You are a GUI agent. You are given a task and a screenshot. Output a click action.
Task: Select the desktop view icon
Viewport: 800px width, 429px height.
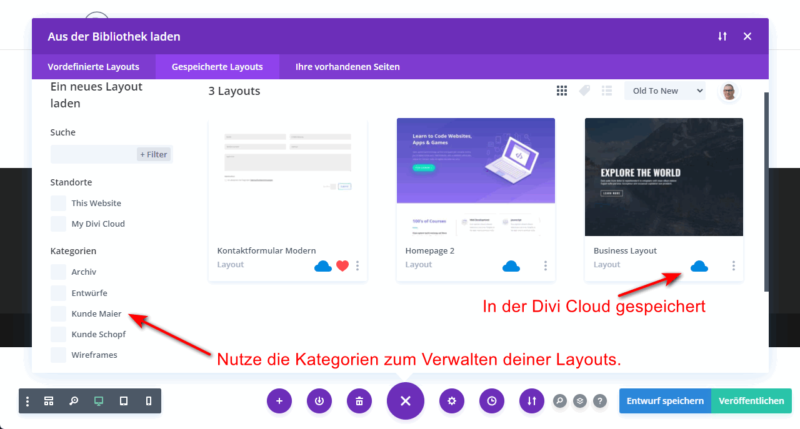[98, 401]
